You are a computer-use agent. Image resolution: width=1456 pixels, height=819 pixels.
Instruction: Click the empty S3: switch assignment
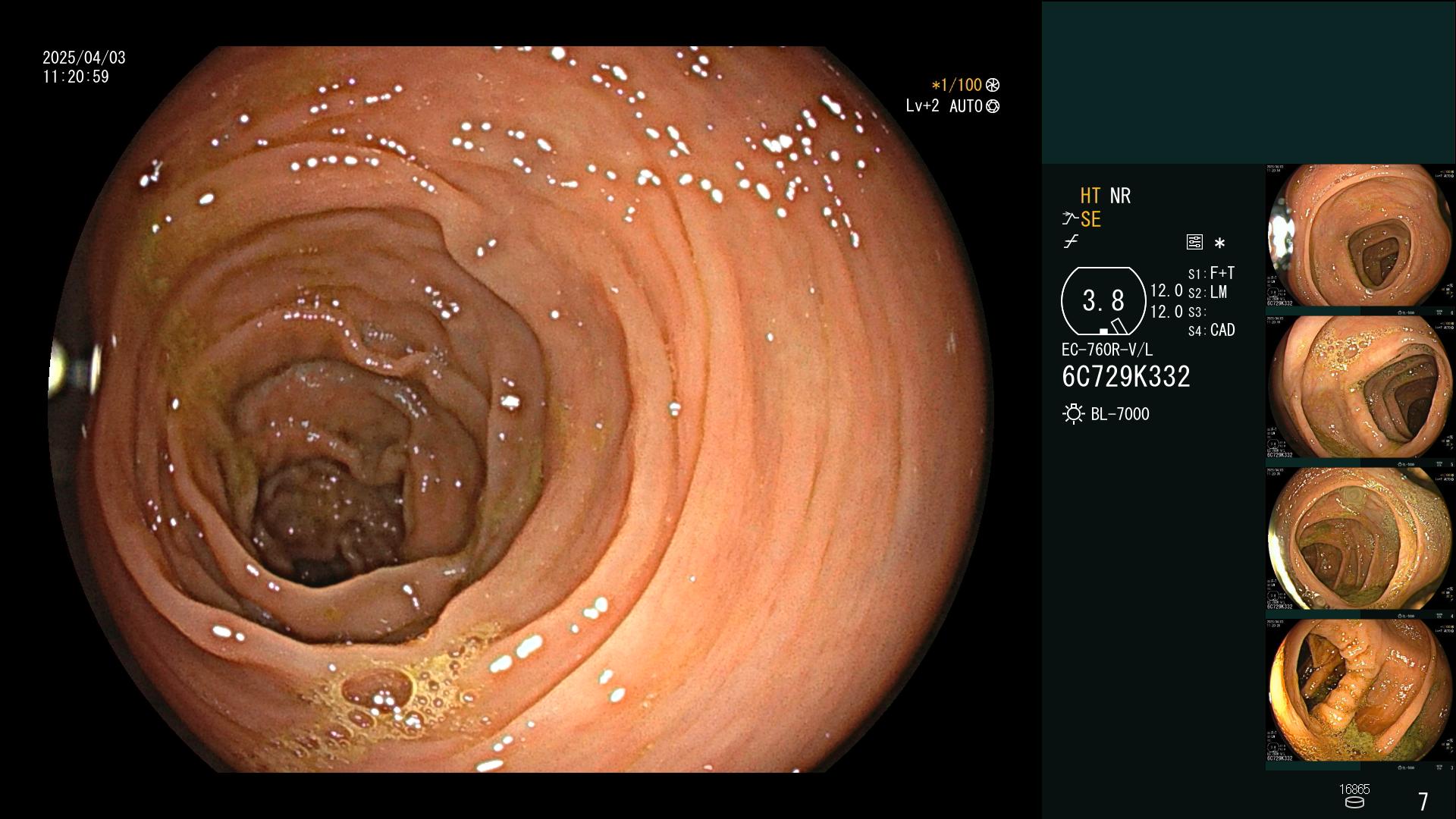(1197, 312)
